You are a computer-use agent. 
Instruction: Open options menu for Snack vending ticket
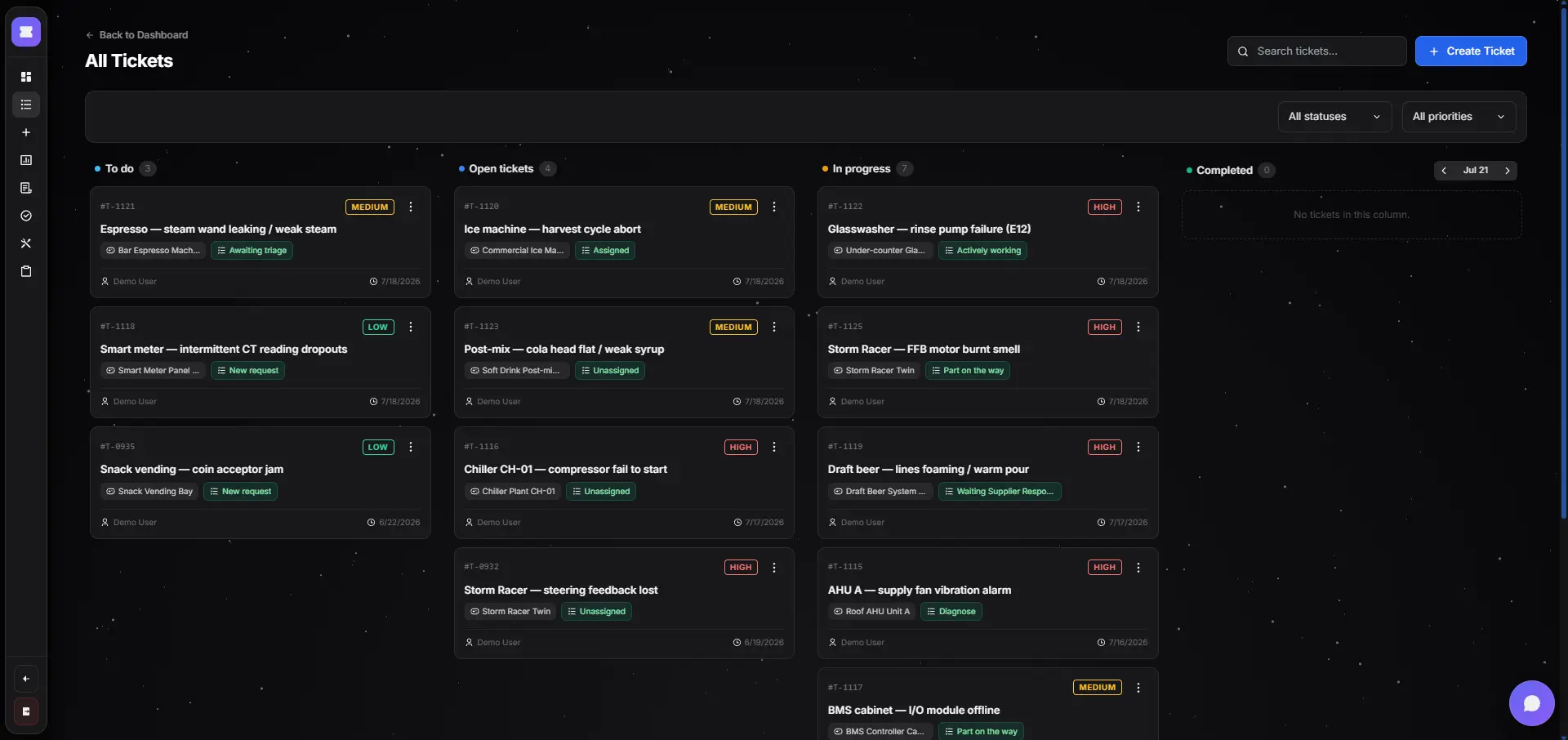[411, 448]
